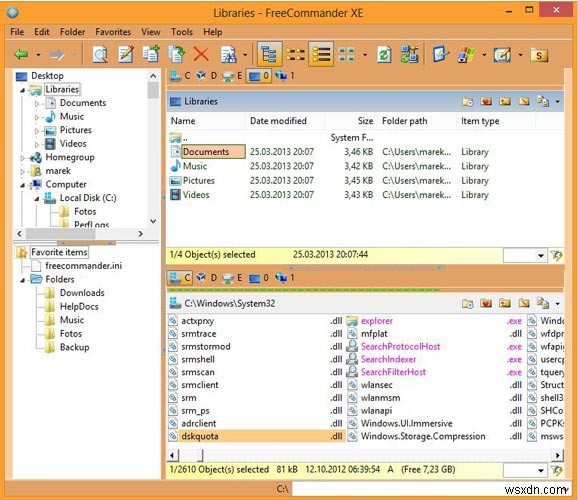This screenshot has width=578, height=500.
Task: Click the command line input field at the bottom
Action: coord(429,489)
